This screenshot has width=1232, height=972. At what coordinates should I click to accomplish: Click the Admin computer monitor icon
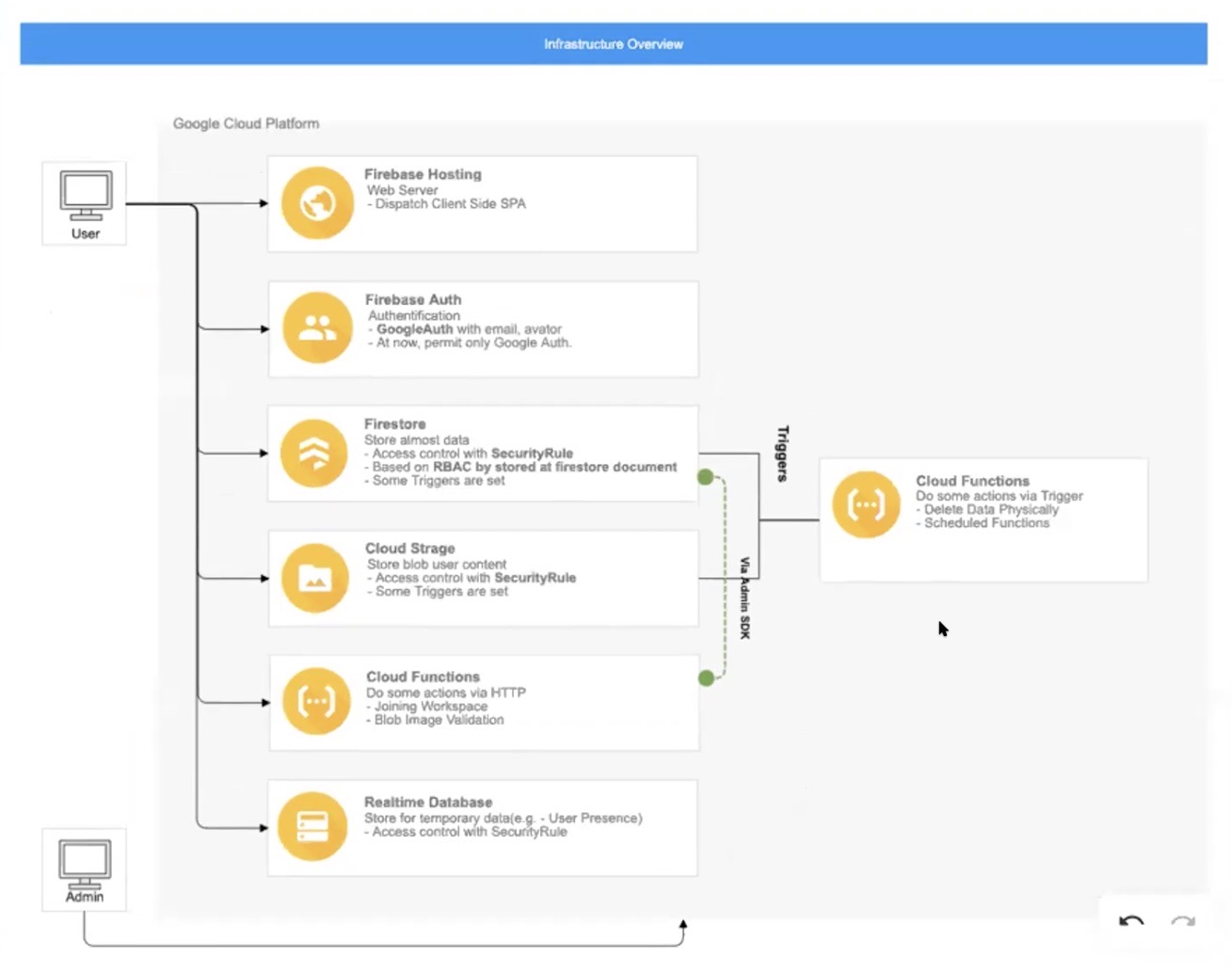pyautogui.click(x=85, y=864)
